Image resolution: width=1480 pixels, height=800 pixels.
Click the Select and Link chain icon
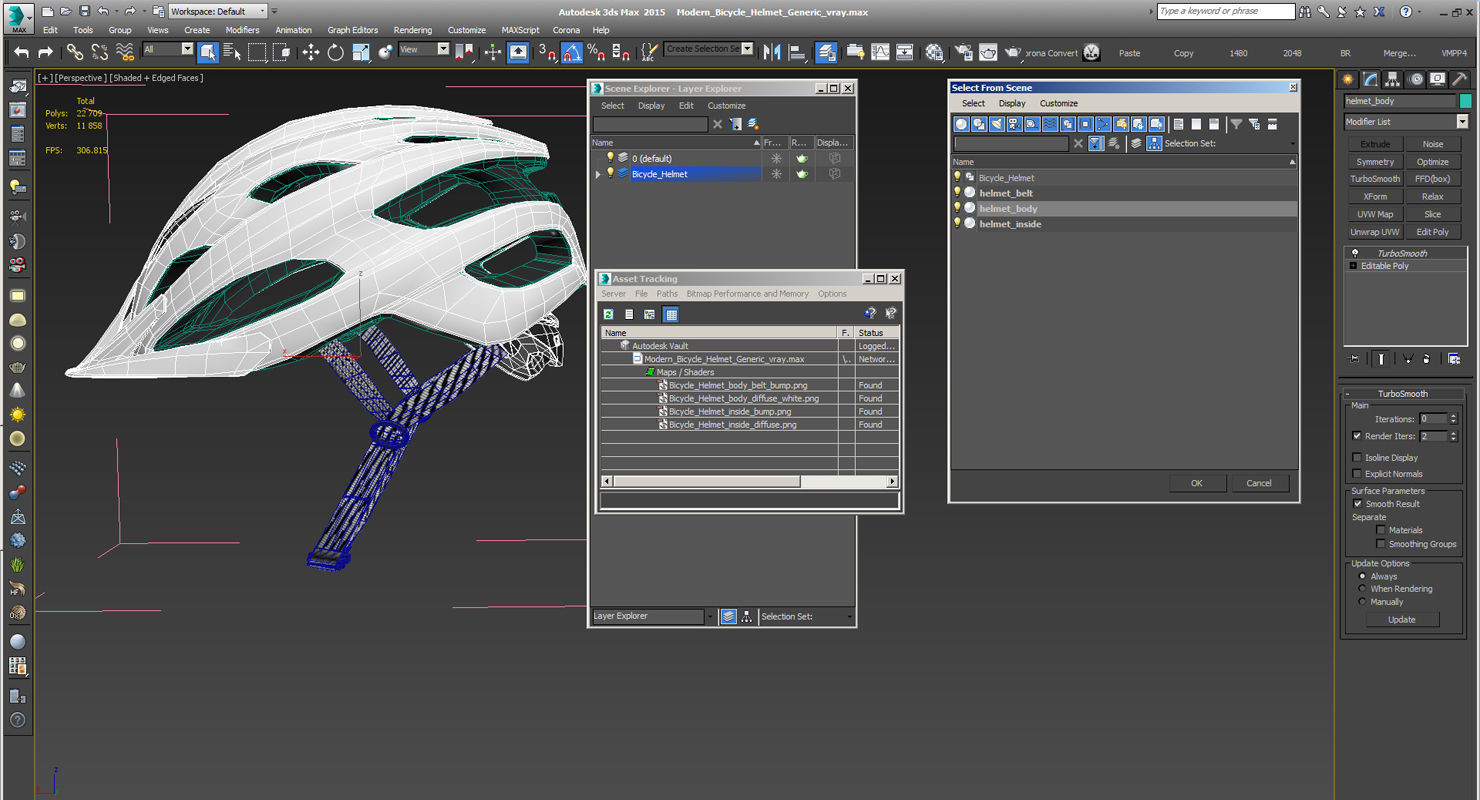click(x=75, y=52)
